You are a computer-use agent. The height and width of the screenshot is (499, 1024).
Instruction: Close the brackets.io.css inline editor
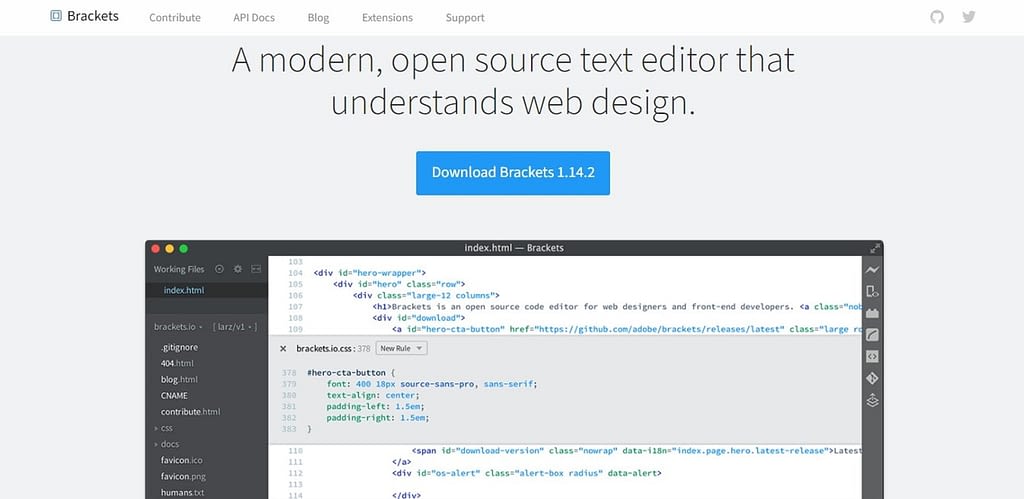point(283,349)
